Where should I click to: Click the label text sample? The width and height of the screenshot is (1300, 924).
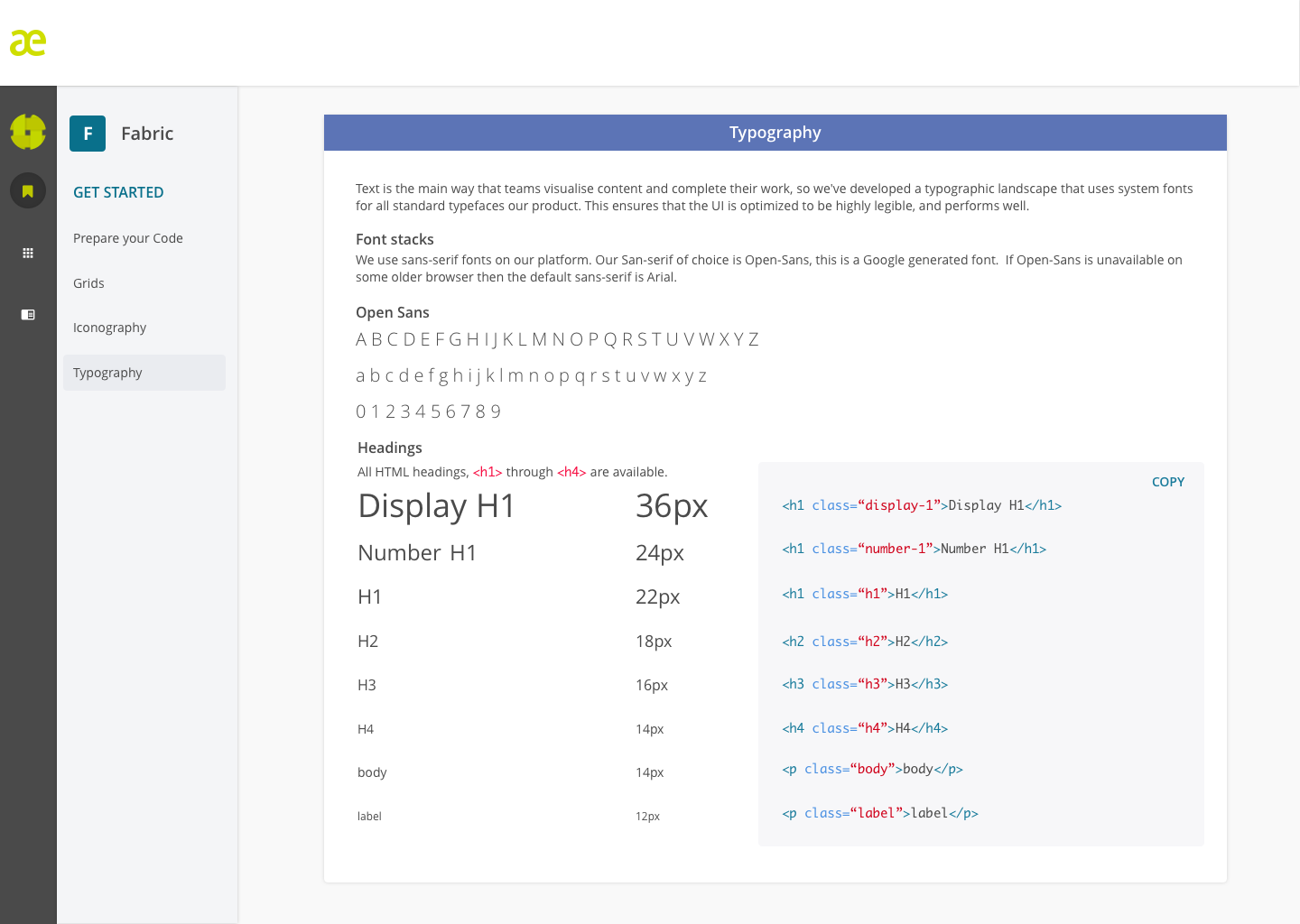click(369, 817)
